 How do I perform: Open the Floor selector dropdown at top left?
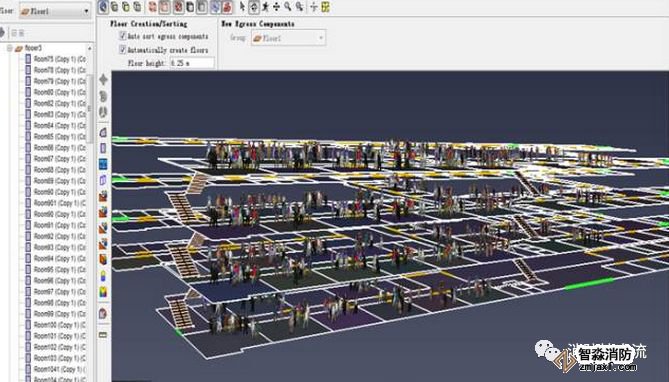[55, 11]
